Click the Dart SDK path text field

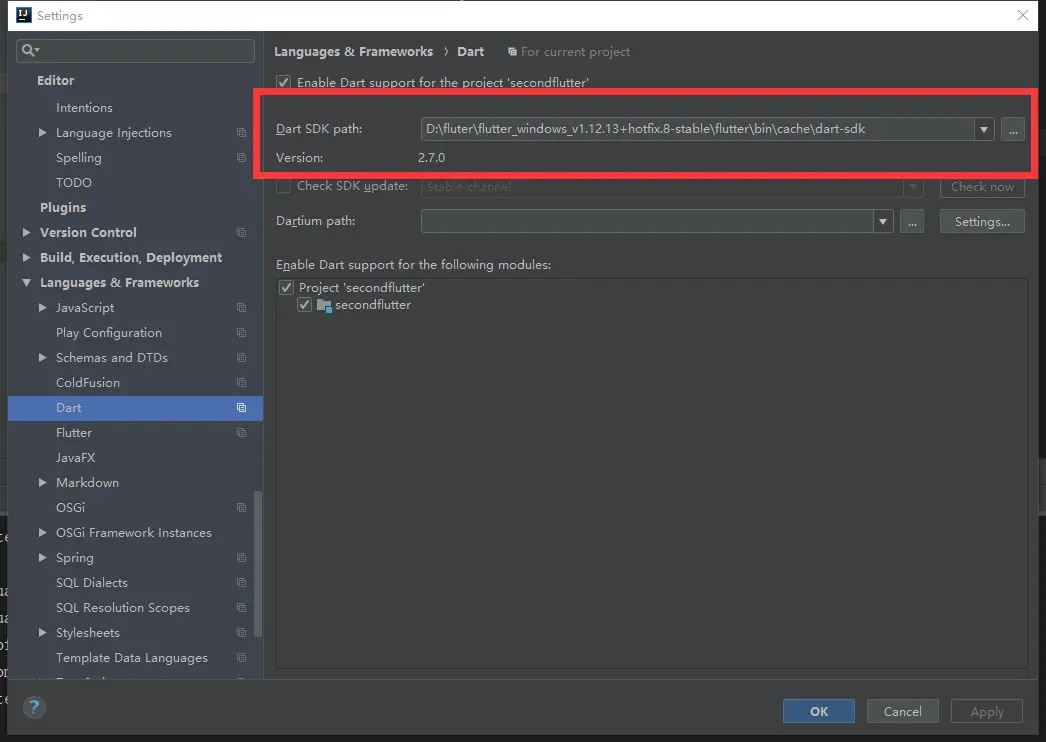[x=697, y=129]
